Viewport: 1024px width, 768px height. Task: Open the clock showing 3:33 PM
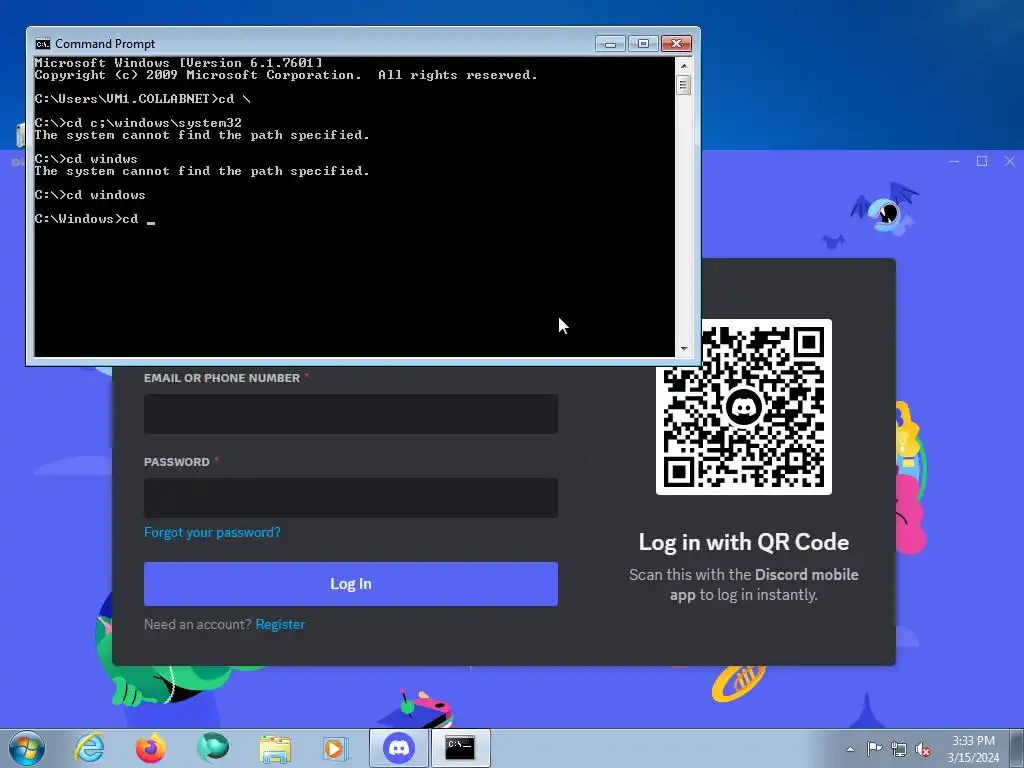point(973,741)
